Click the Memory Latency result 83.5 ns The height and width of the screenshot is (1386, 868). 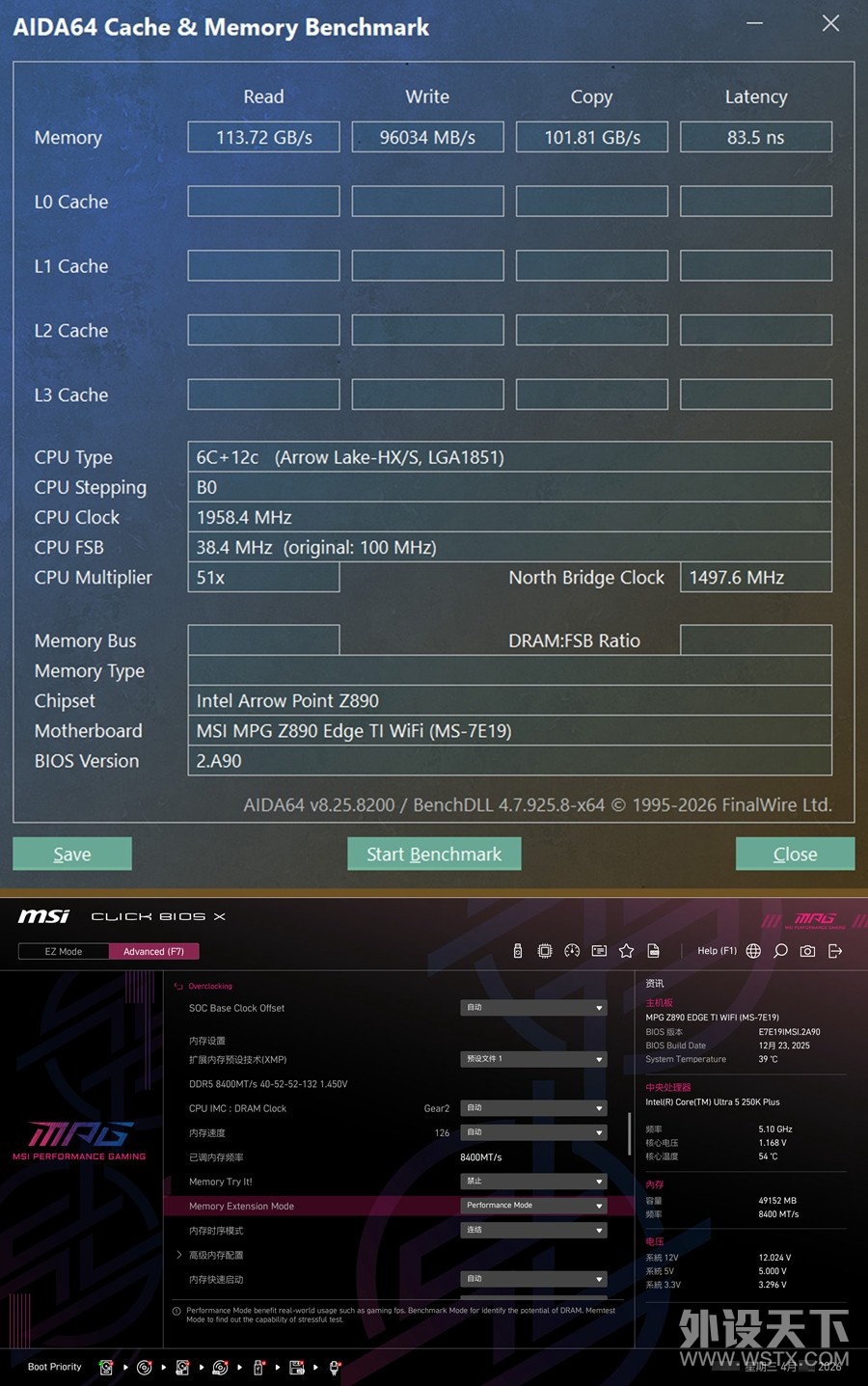click(x=756, y=137)
